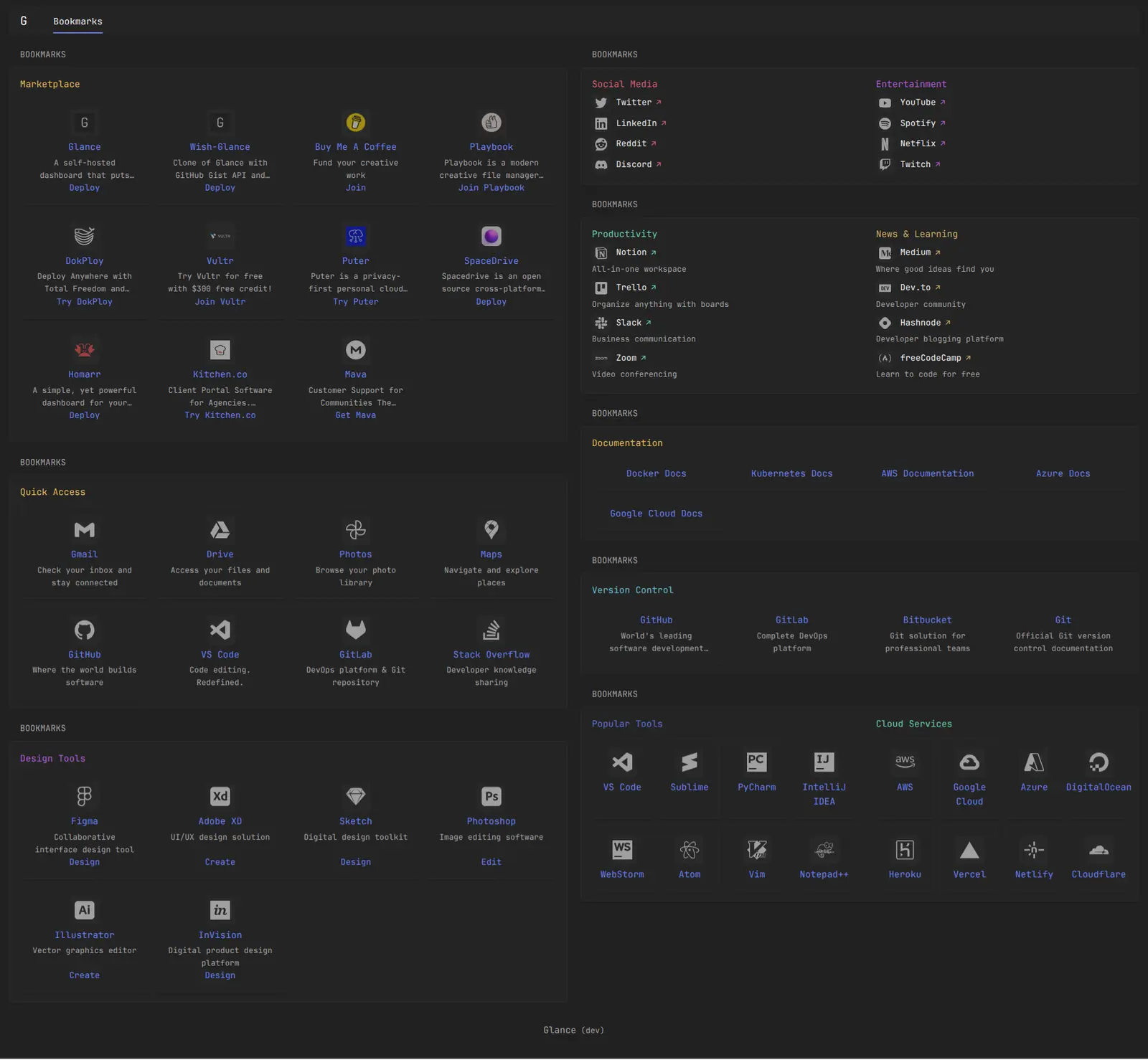The height and width of the screenshot is (1060, 1148).
Task: Open the Notion link under Productivity
Action: point(631,252)
